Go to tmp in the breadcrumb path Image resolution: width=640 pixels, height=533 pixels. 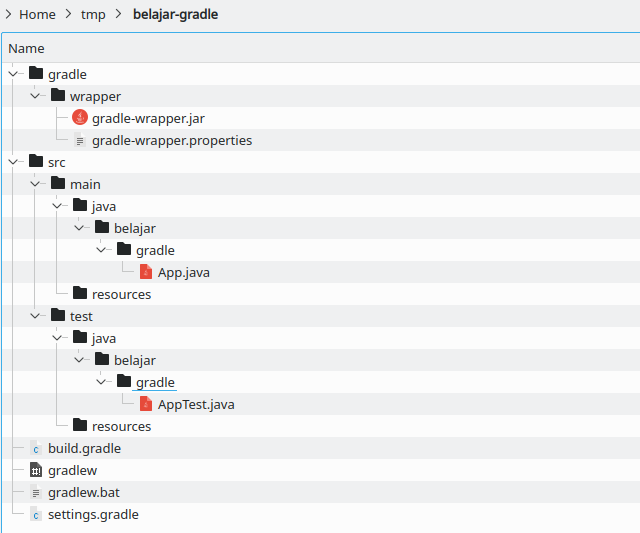click(x=93, y=14)
